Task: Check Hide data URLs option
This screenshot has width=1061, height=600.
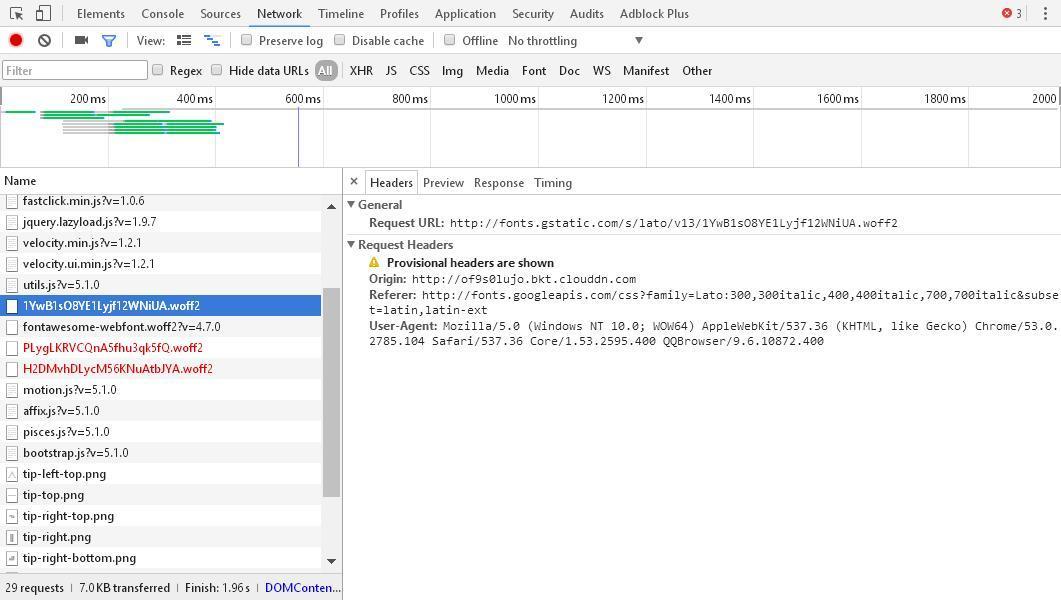Action: click(217, 70)
